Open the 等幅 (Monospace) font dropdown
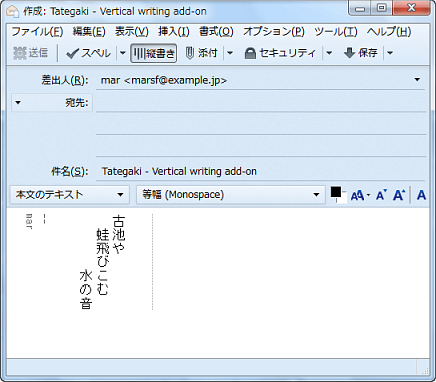Viewport: 436px width, 382px height. [231, 195]
